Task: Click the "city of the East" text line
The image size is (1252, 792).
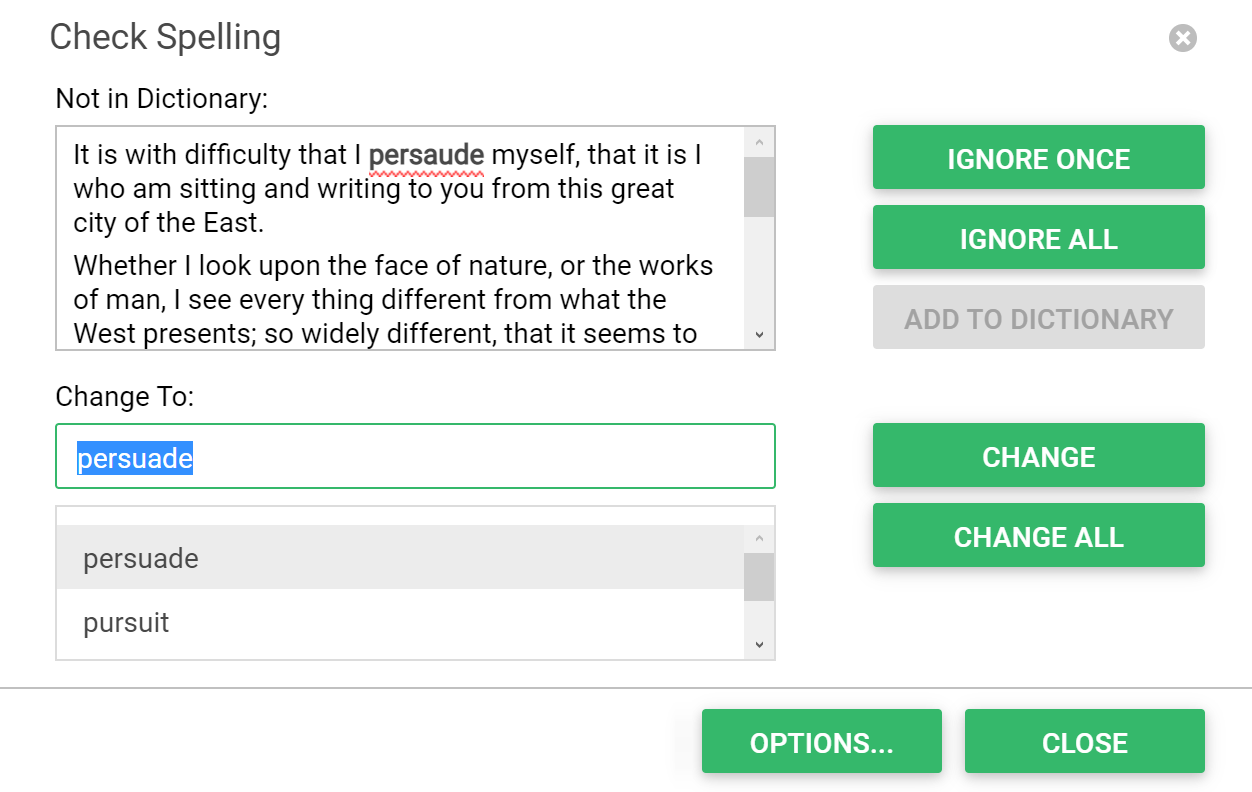Action: point(168,222)
